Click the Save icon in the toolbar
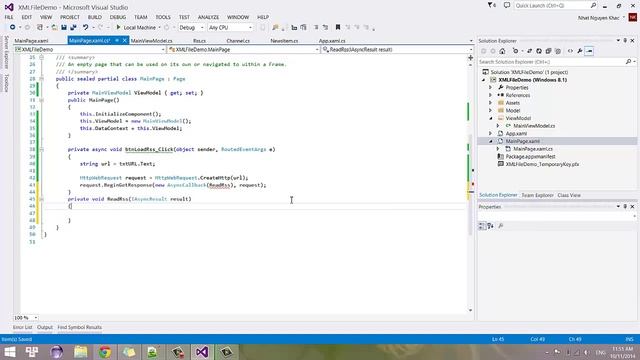The height and width of the screenshot is (360, 640). (64, 27)
